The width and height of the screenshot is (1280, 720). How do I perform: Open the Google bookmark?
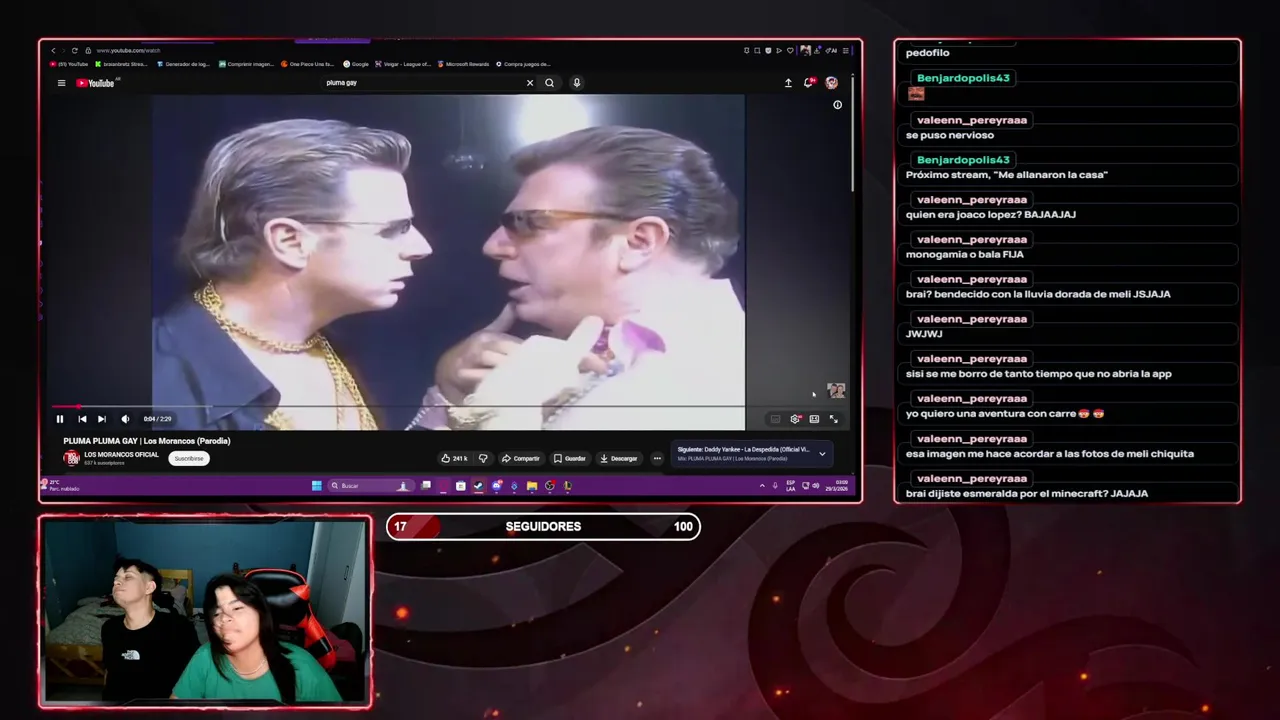click(356, 64)
